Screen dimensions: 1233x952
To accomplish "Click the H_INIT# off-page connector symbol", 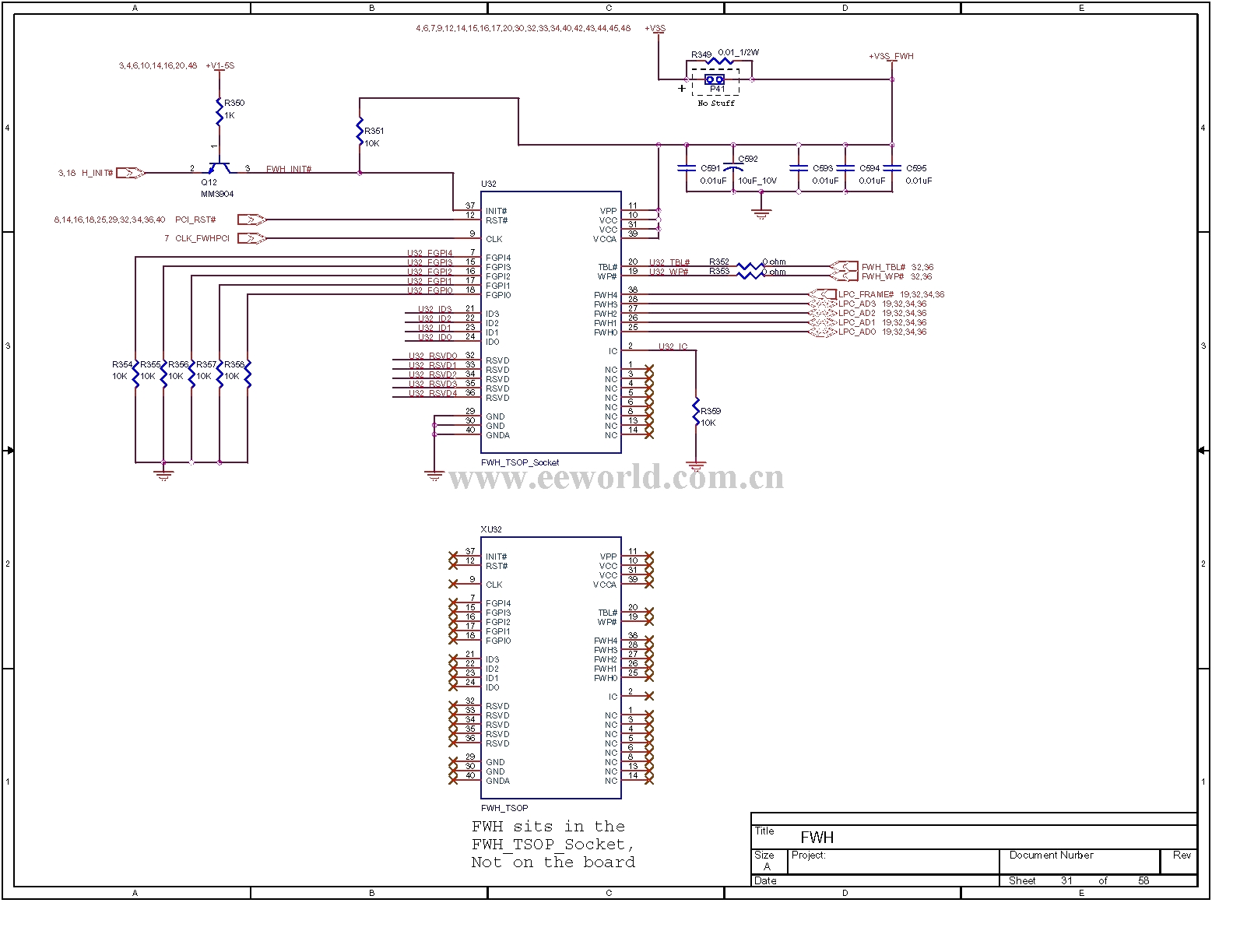I will point(131,173).
